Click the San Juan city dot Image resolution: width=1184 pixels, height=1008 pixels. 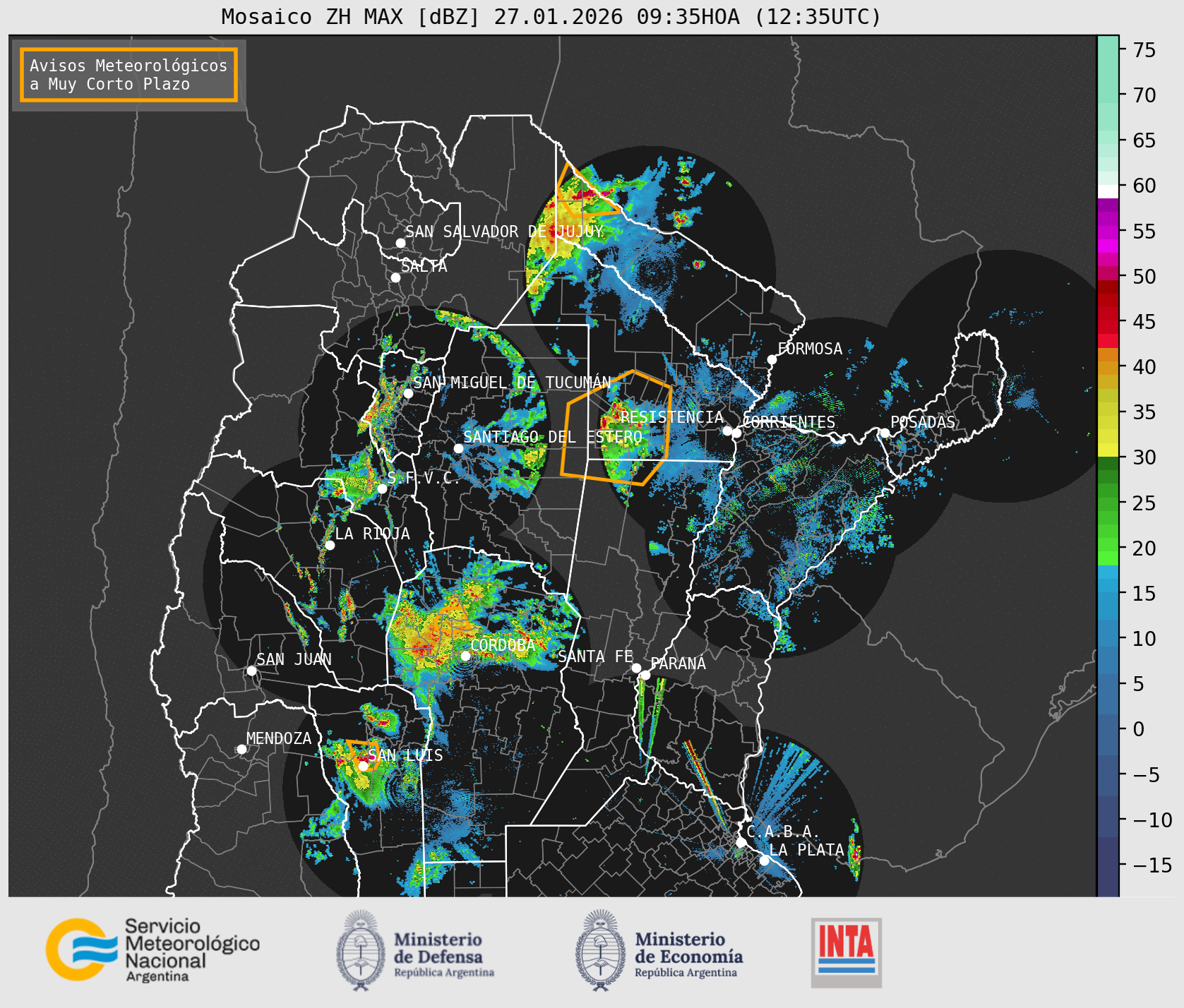(x=251, y=671)
